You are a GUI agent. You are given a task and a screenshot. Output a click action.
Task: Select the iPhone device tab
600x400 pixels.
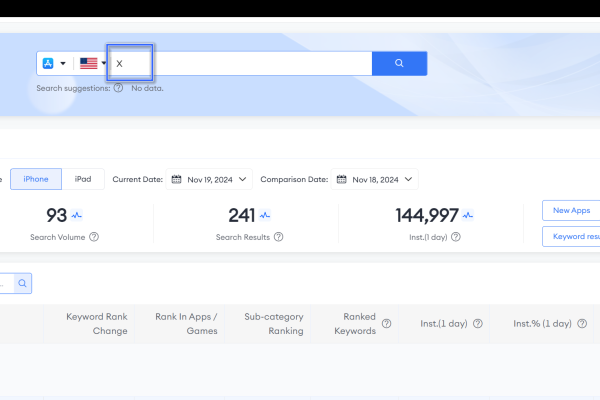tap(36, 179)
